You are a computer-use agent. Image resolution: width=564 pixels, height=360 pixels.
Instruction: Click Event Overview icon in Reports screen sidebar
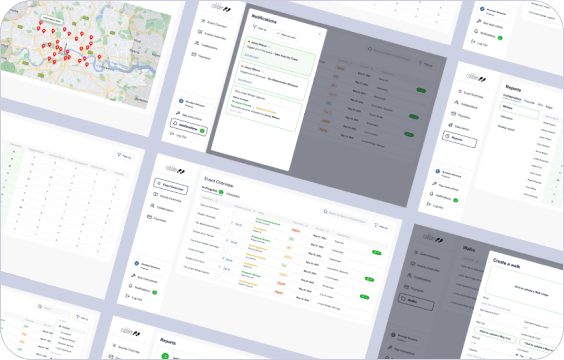click(460, 92)
